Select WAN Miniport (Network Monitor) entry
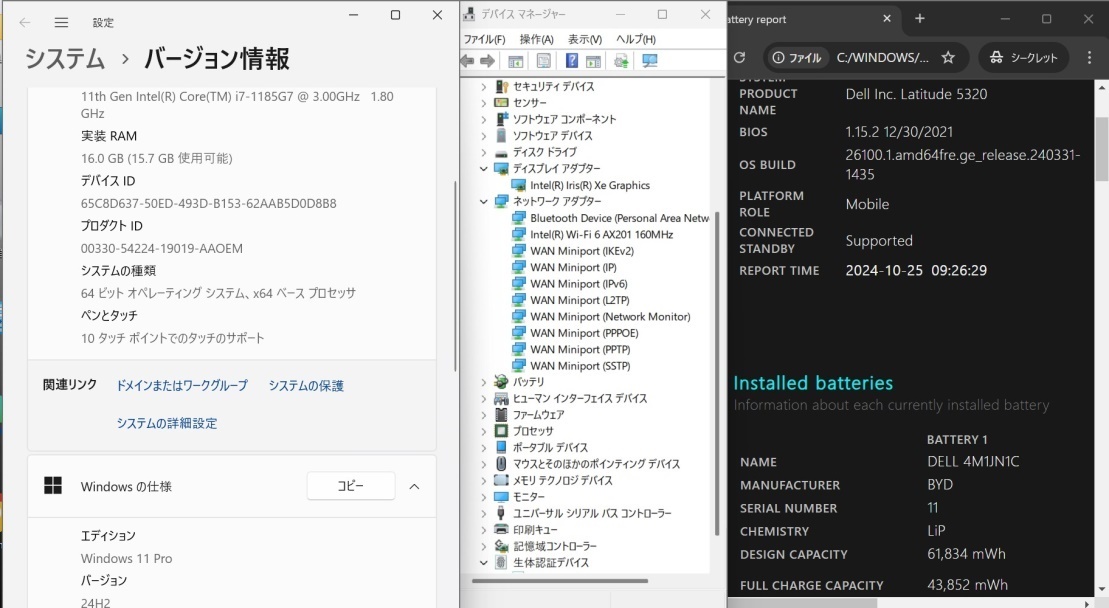1109x608 pixels. pos(610,317)
